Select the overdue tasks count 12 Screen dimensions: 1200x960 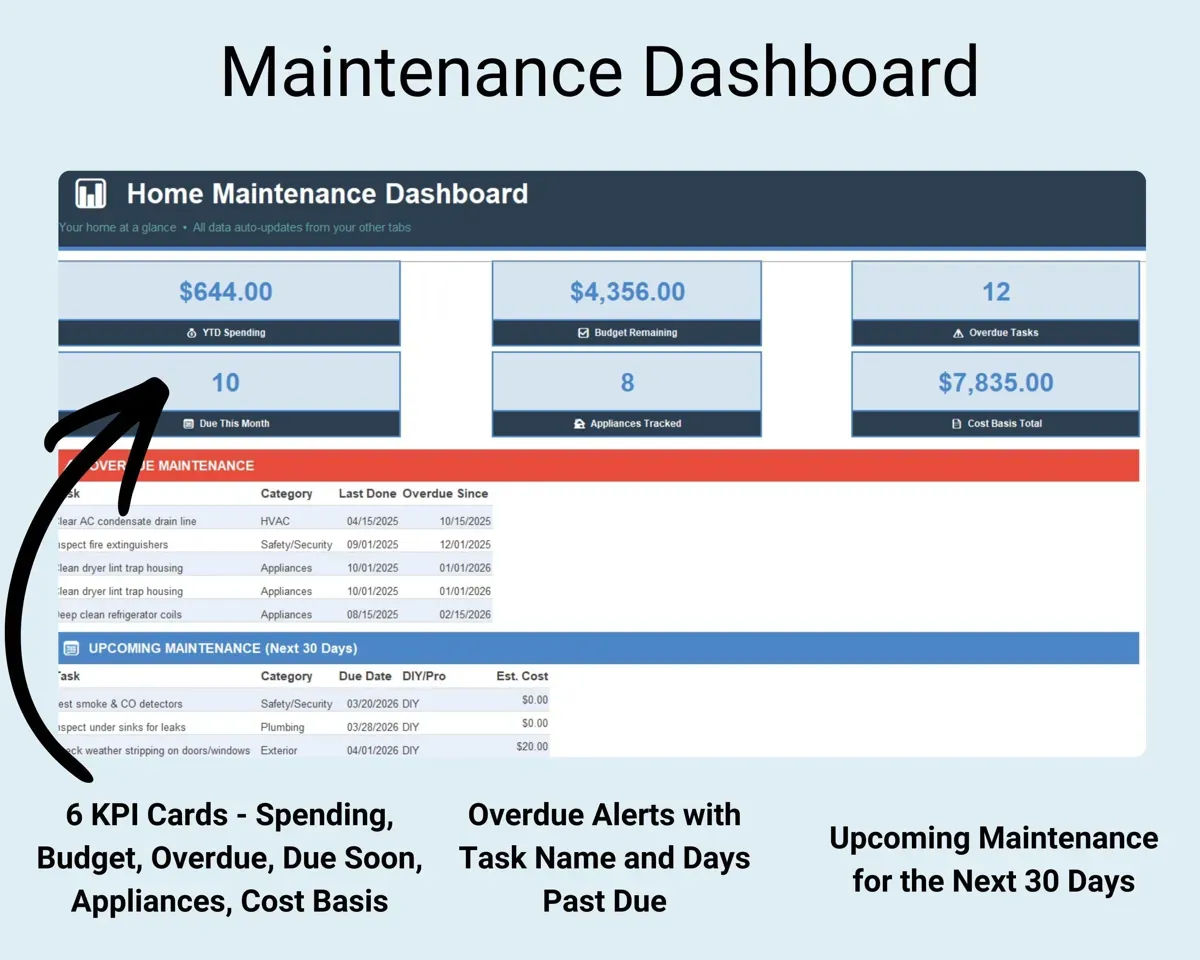[996, 291]
